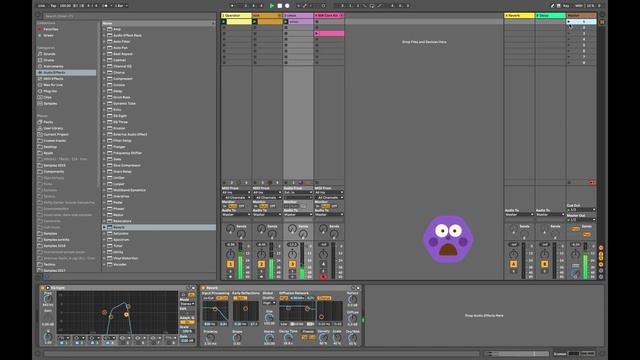This screenshot has width=640, height=360.
Task: Toggle Reverb Chorus button
Action: pyautogui.click(x=324, y=298)
